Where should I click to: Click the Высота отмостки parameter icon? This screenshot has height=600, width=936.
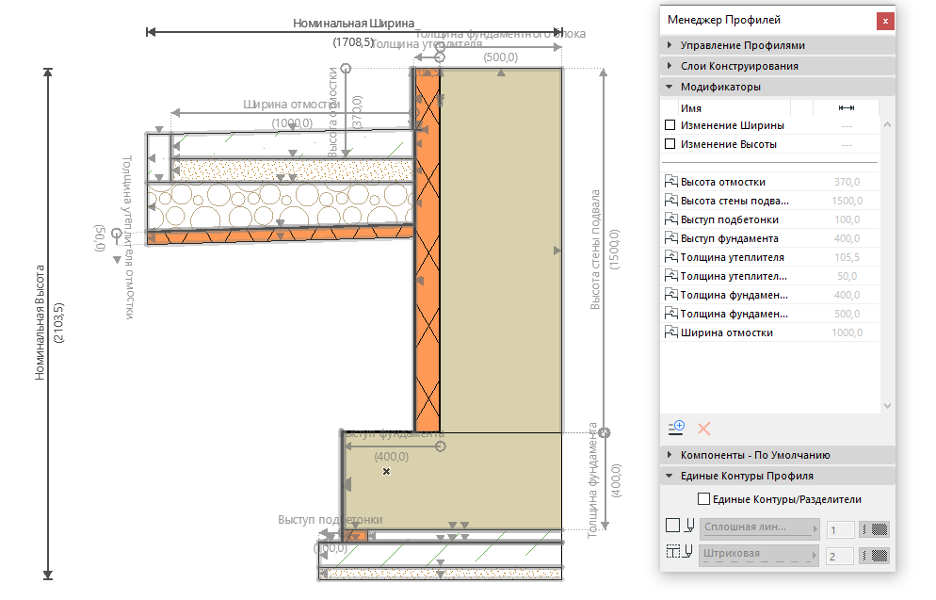(671, 182)
